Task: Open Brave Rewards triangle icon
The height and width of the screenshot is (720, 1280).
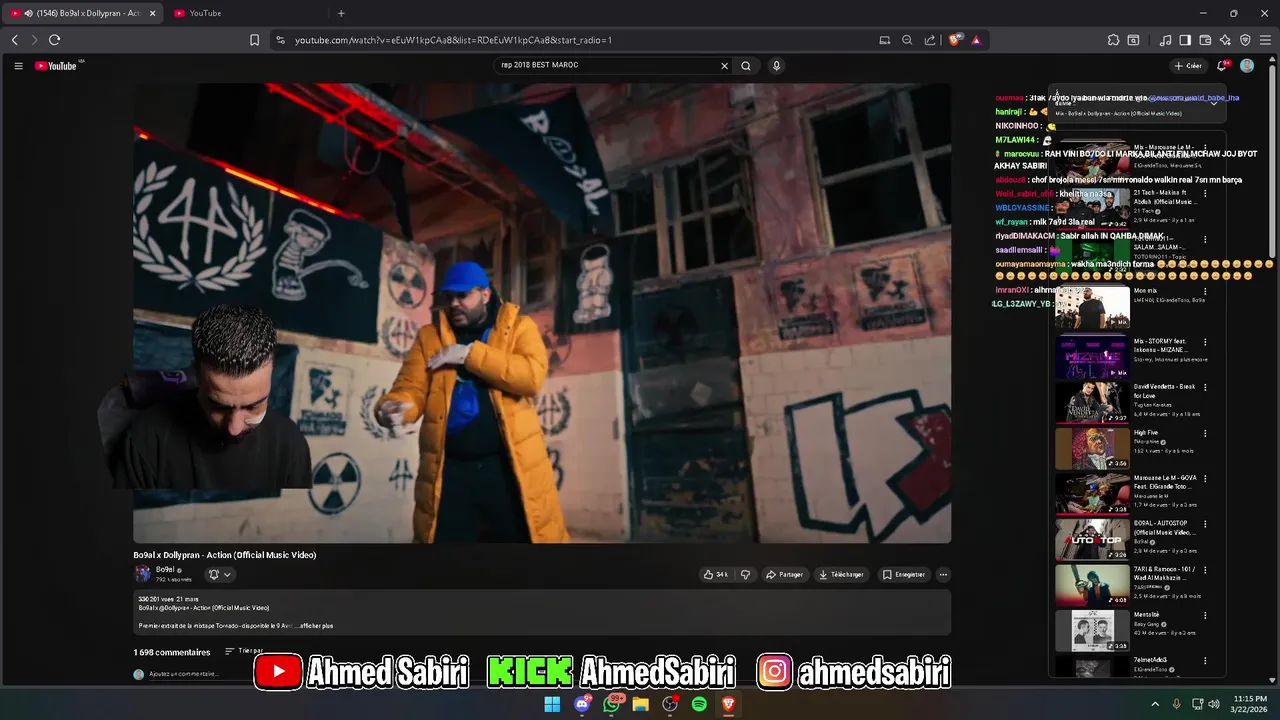Action: pyautogui.click(x=976, y=40)
